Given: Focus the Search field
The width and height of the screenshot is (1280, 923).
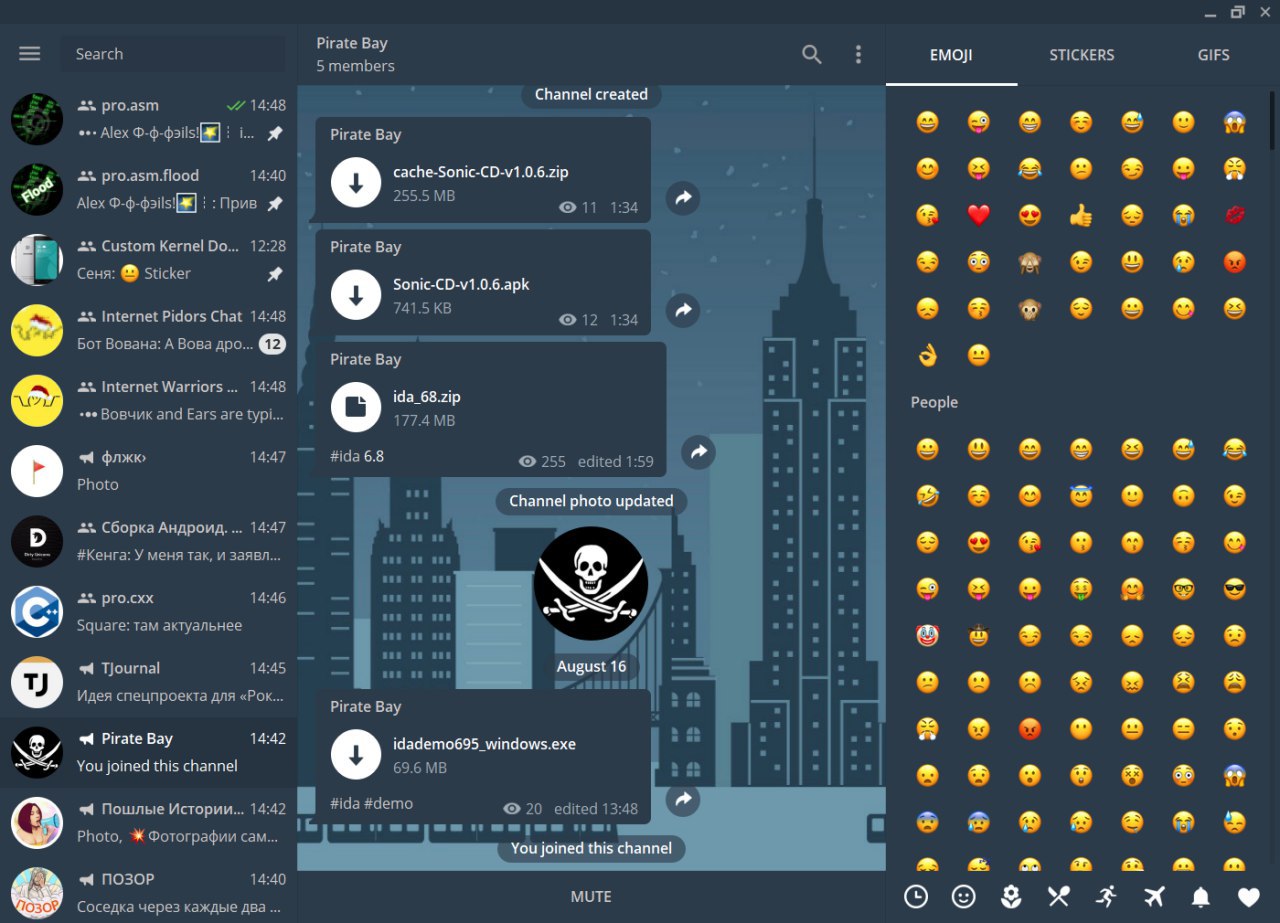Looking at the screenshot, I should [x=172, y=54].
